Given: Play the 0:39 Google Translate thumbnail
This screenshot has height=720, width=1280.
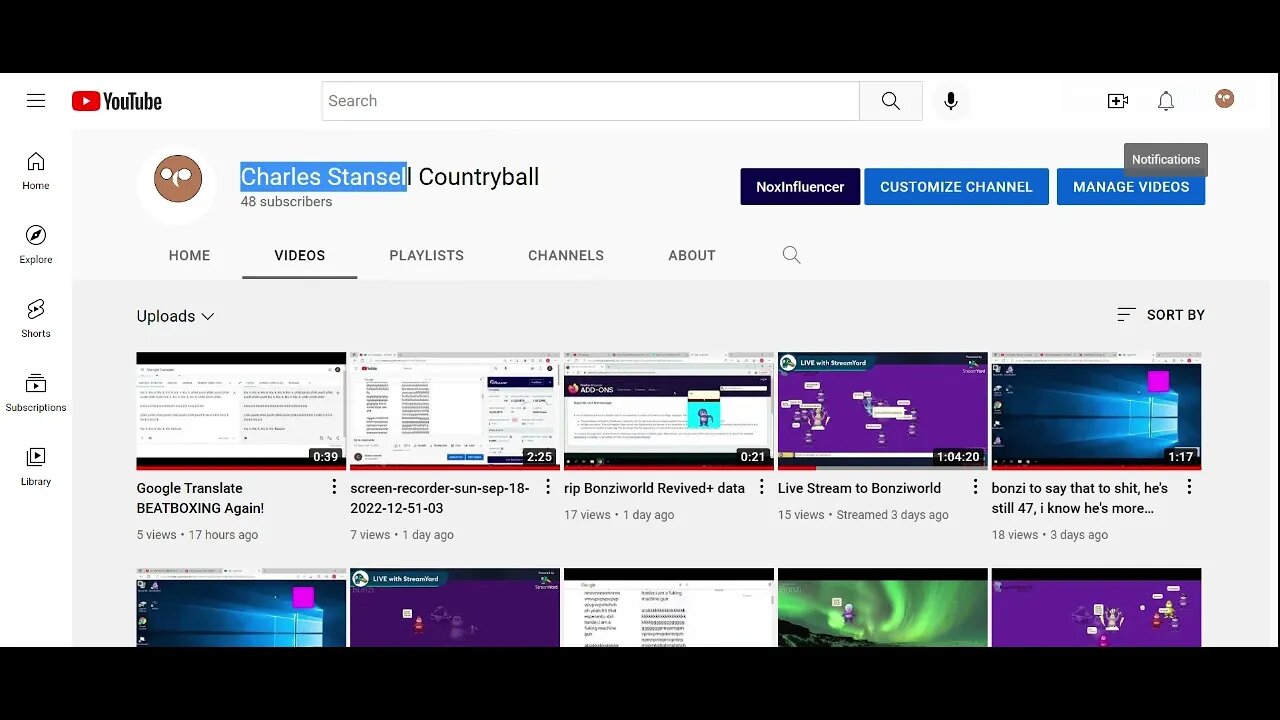Looking at the screenshot, I should 241,411.
